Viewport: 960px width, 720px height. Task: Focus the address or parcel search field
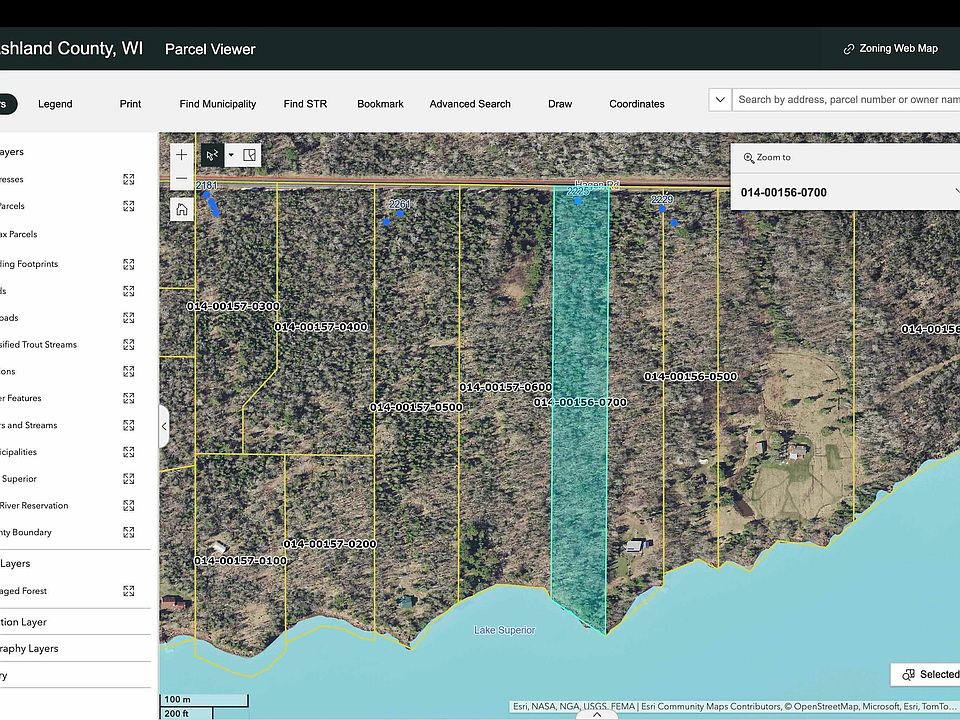point(846,100)
